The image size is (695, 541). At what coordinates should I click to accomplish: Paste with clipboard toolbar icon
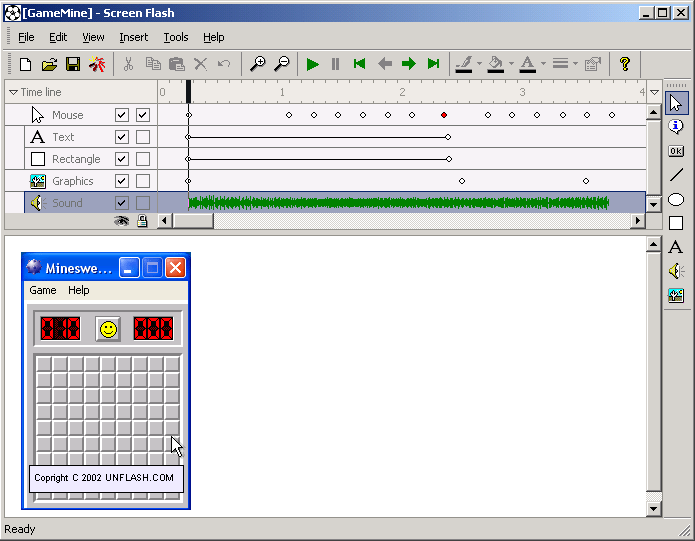[x=177, y=64]
